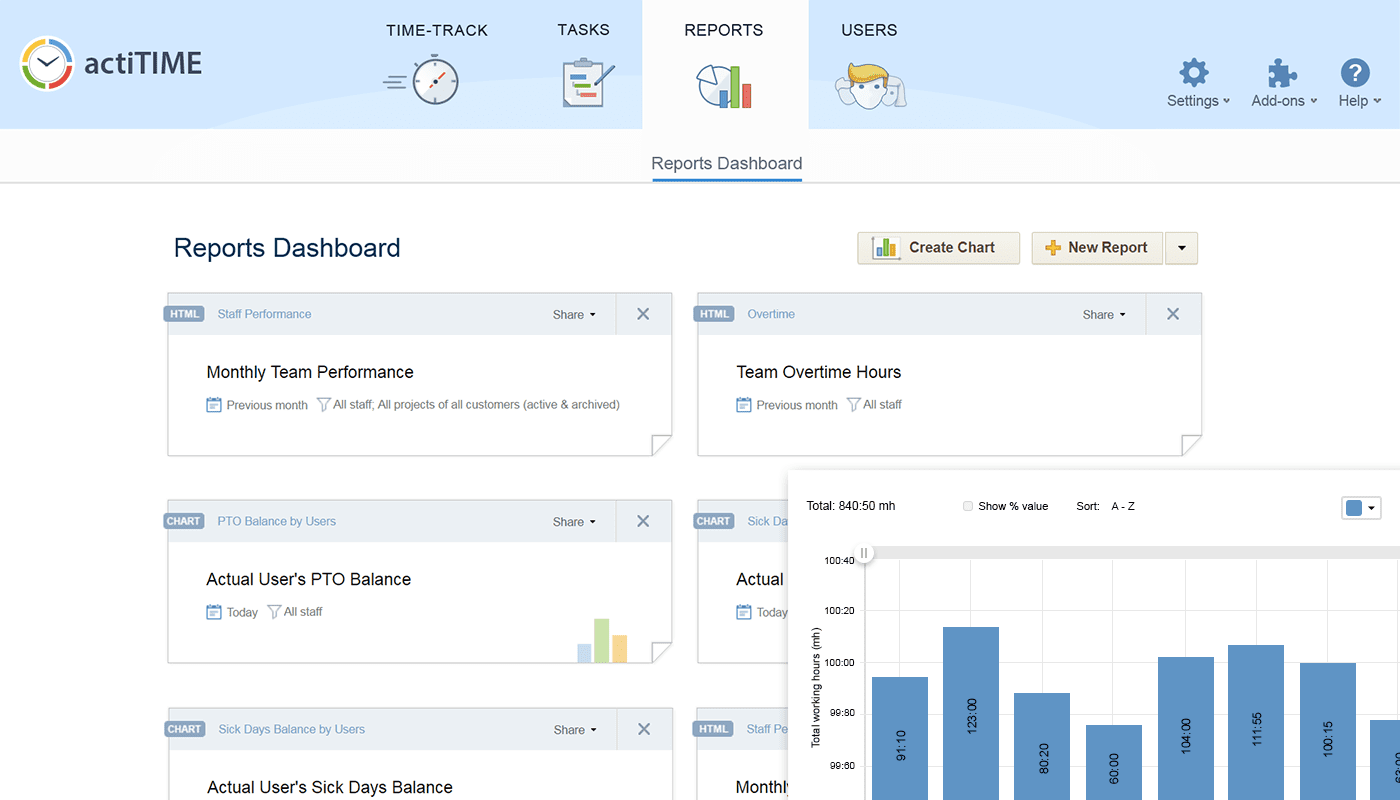
Task: Click the 60:00 chart bar
Action: tap(1114, 762)
